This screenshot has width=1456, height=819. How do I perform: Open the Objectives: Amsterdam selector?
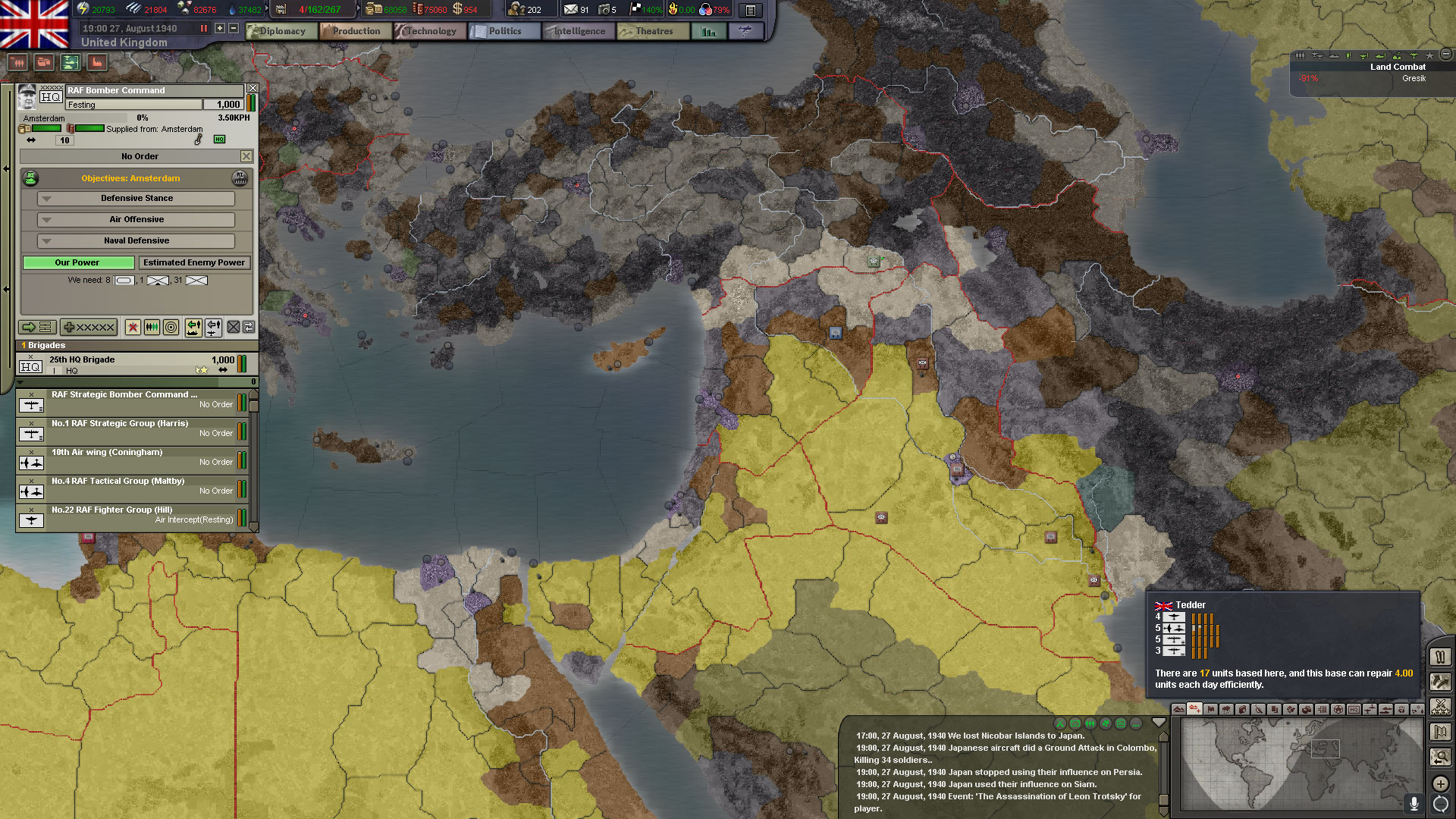point(130,178)
